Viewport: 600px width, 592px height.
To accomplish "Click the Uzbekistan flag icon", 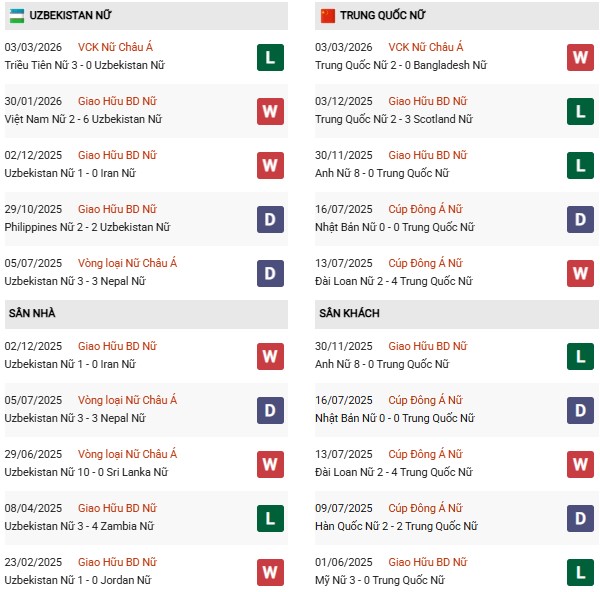I will click(17, 16).
